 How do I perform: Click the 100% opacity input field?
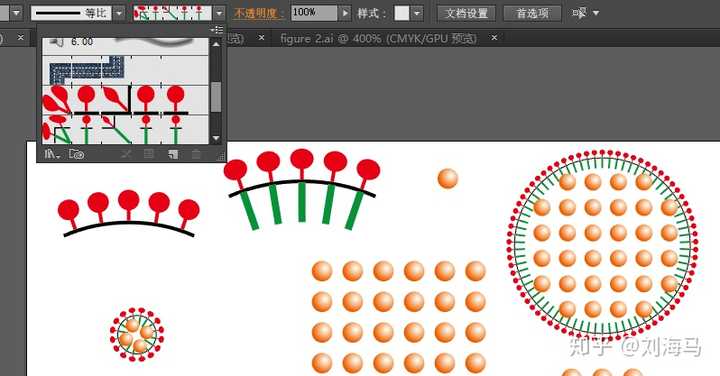click(x=314, y=13)
